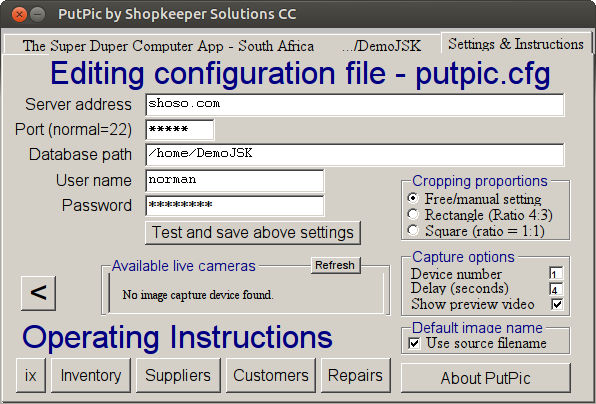
Task: Switch to The Super Duper Computer App tab
Action: pos(168,46)
